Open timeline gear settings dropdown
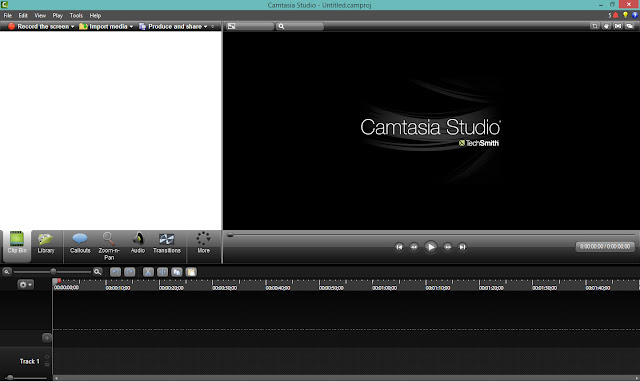This screenshot has height=382, width=640. pyautogui.click(x=25, y=284)
